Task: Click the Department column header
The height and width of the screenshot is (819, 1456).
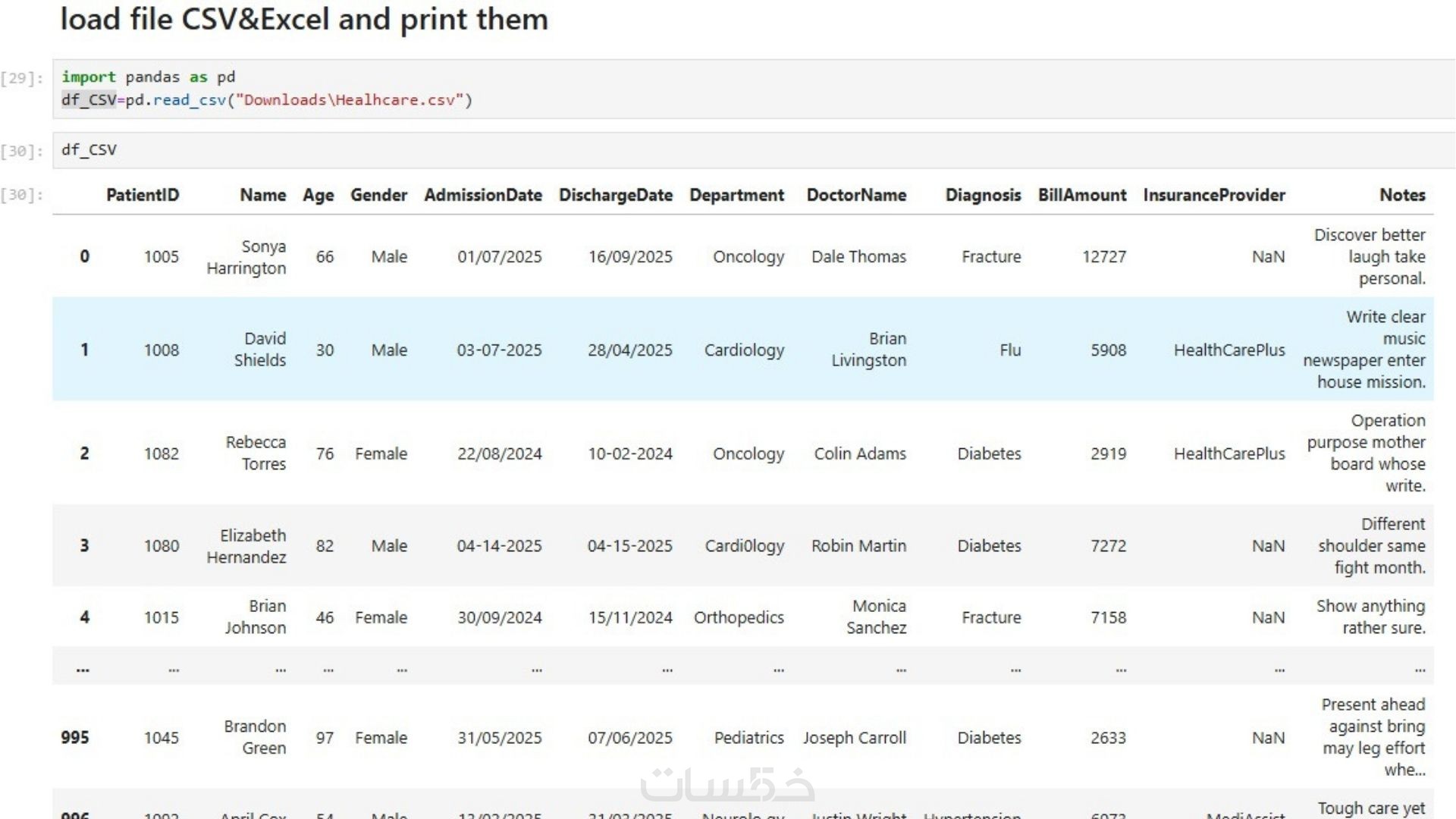Action: click(x=736, y=196)
